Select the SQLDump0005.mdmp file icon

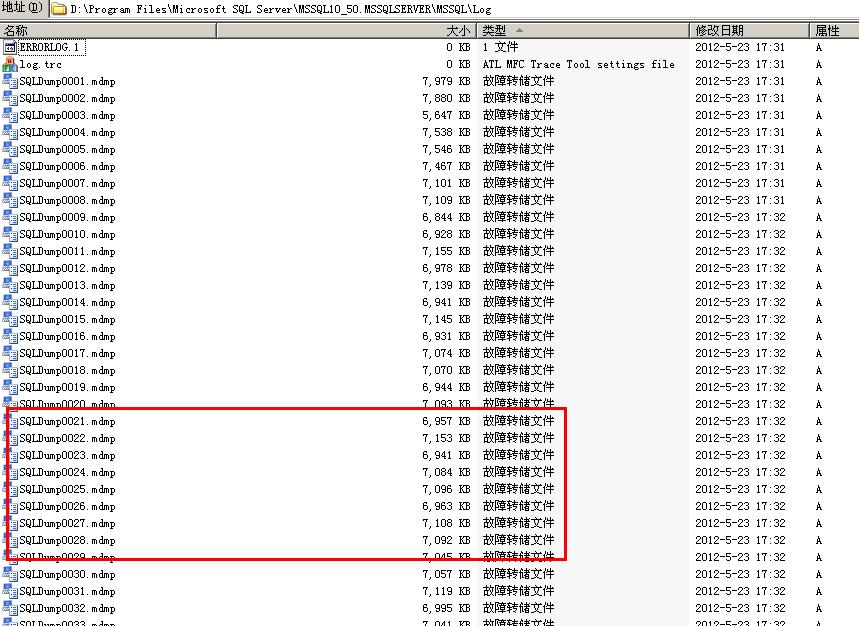pyautogui.click(x=10, y=150)
